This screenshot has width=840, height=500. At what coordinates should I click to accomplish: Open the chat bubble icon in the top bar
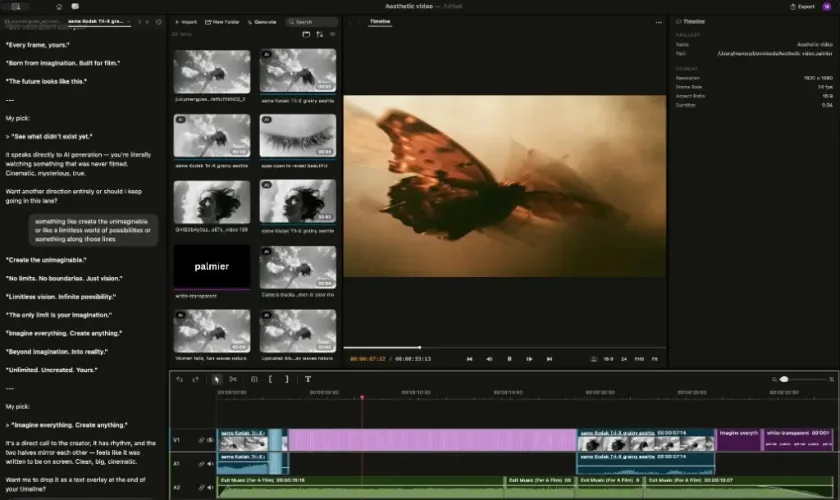click(75, 6)
